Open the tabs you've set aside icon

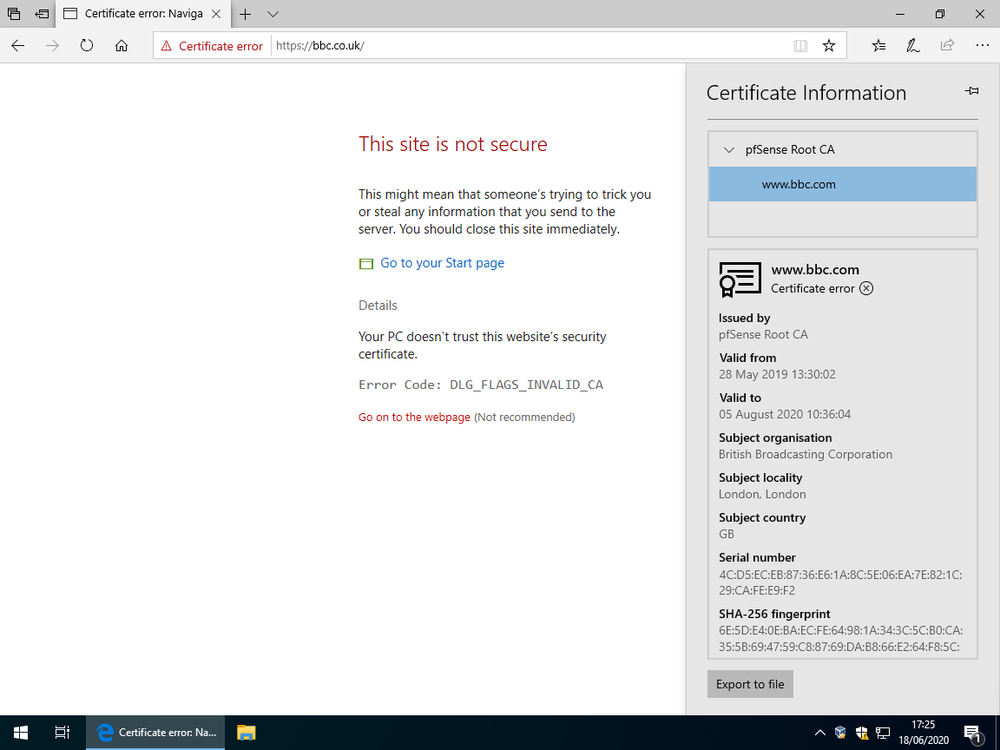pos(13,13)
